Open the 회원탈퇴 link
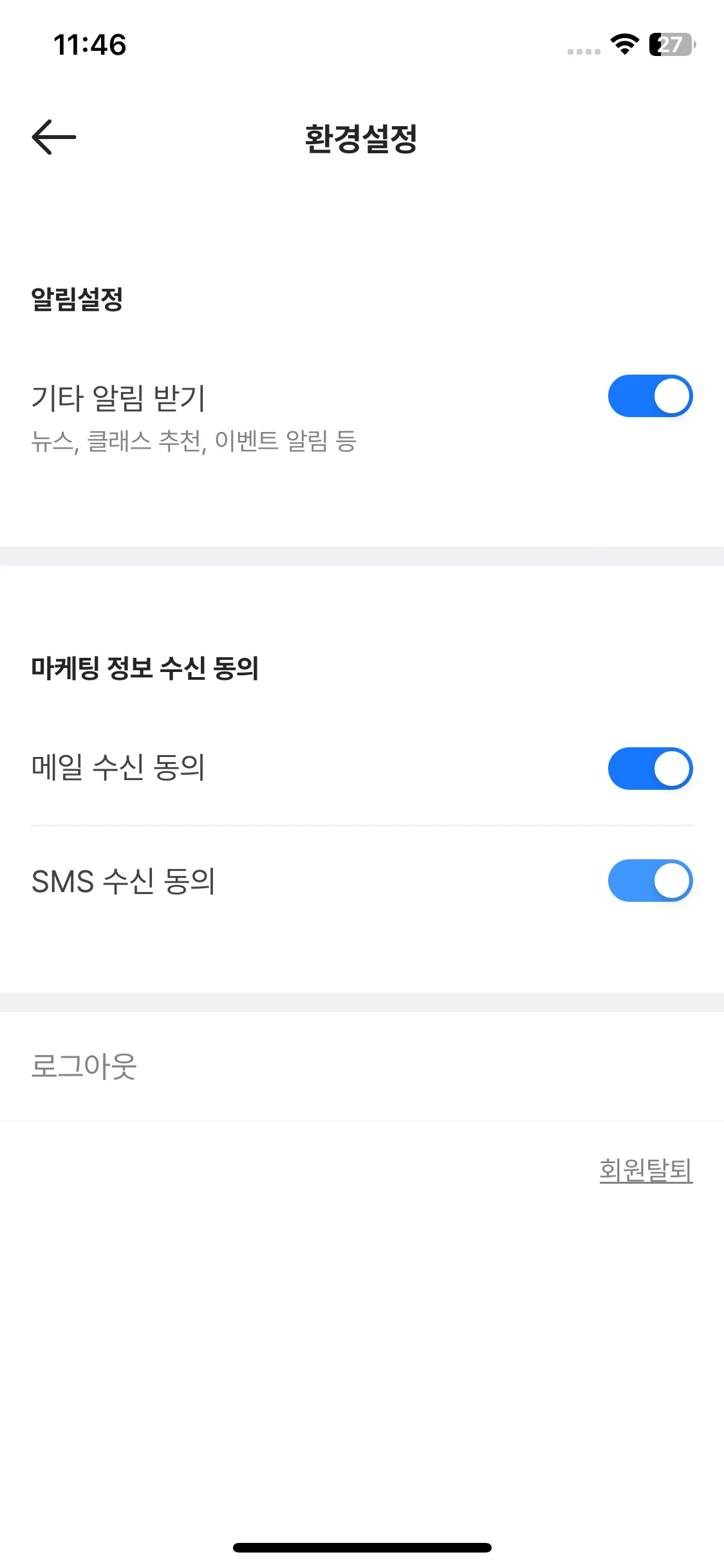This screenshot has height=1568, width=724. point(646,1170)
